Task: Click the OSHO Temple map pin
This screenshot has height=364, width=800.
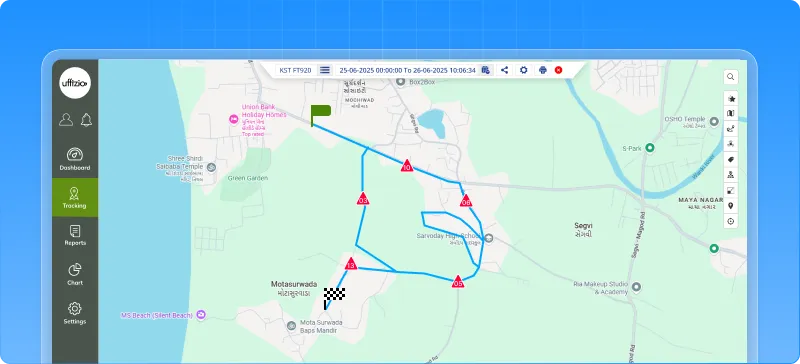Action: (715, 123)
